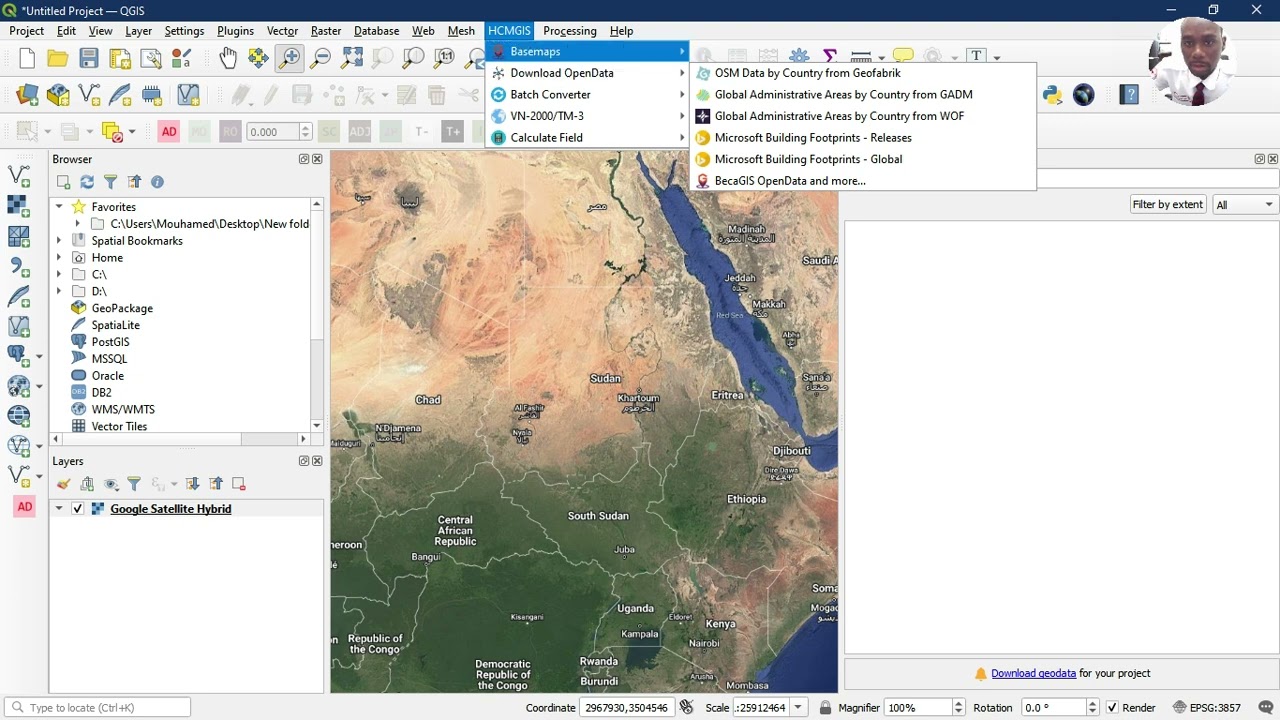Click the Add Raster Layer sidebar icon
This screenshot has width=1280, height=720.
[x=18, y=206]
